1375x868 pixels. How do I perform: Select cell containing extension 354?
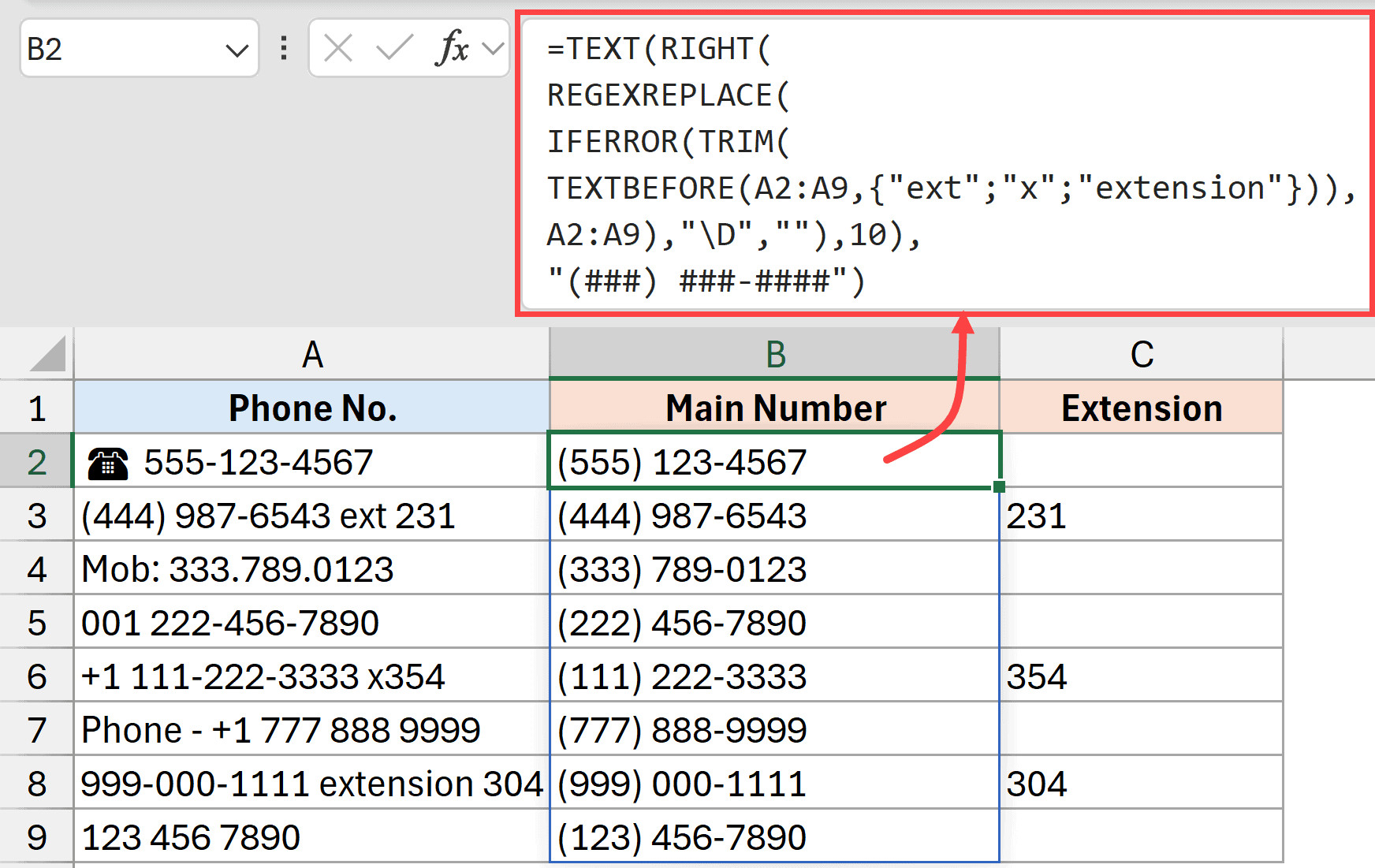click(x=1141, y=676)
